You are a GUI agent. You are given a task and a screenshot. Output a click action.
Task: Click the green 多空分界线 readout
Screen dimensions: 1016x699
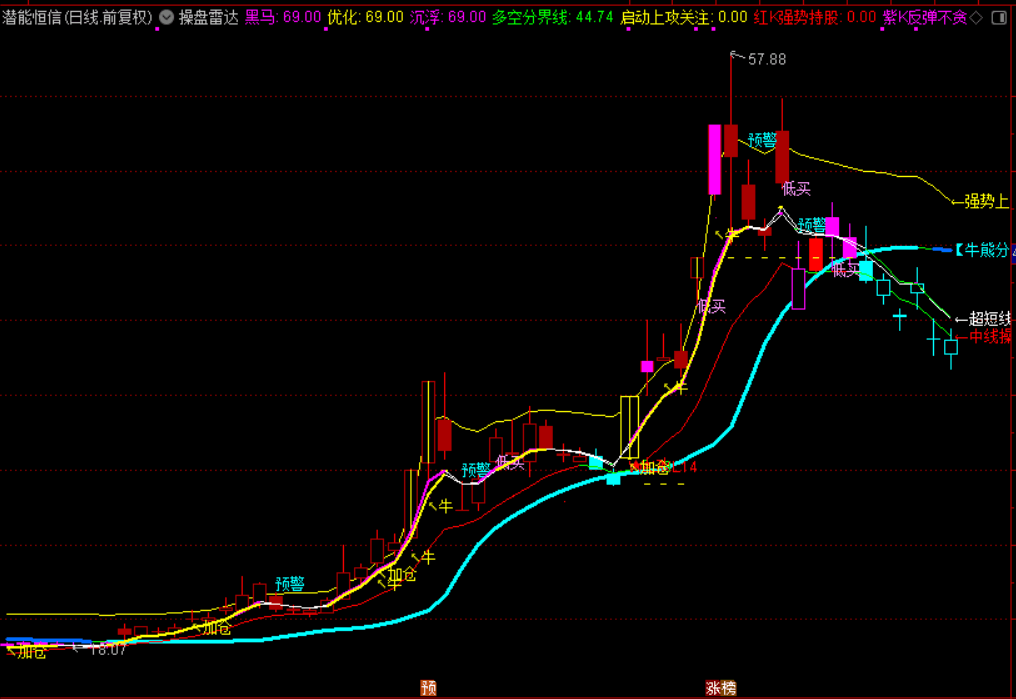tap(552, 17)
